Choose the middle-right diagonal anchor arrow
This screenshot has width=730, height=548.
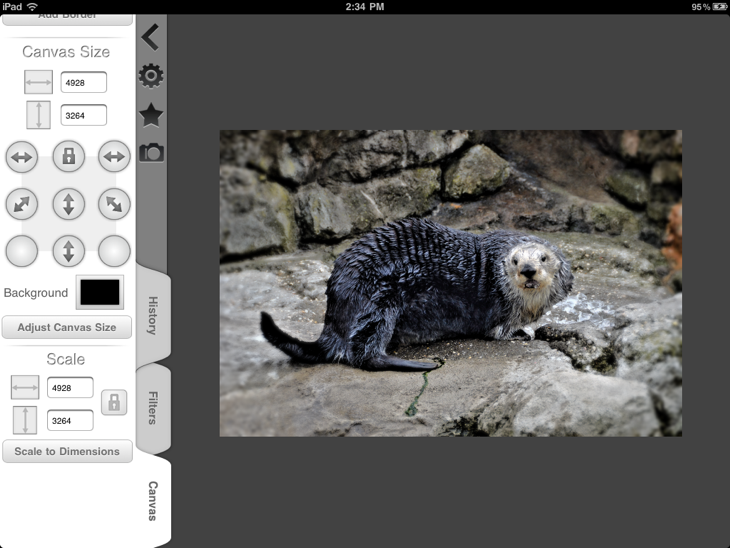114,204
